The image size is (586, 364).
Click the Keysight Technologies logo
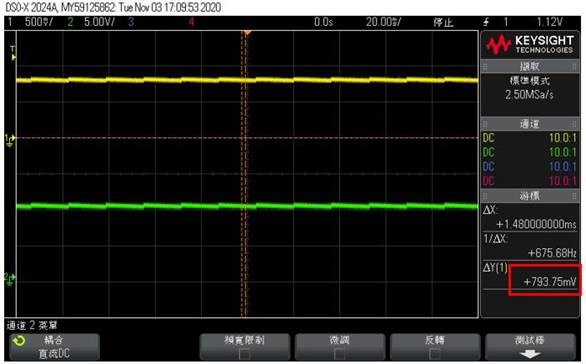pos(530,44)
